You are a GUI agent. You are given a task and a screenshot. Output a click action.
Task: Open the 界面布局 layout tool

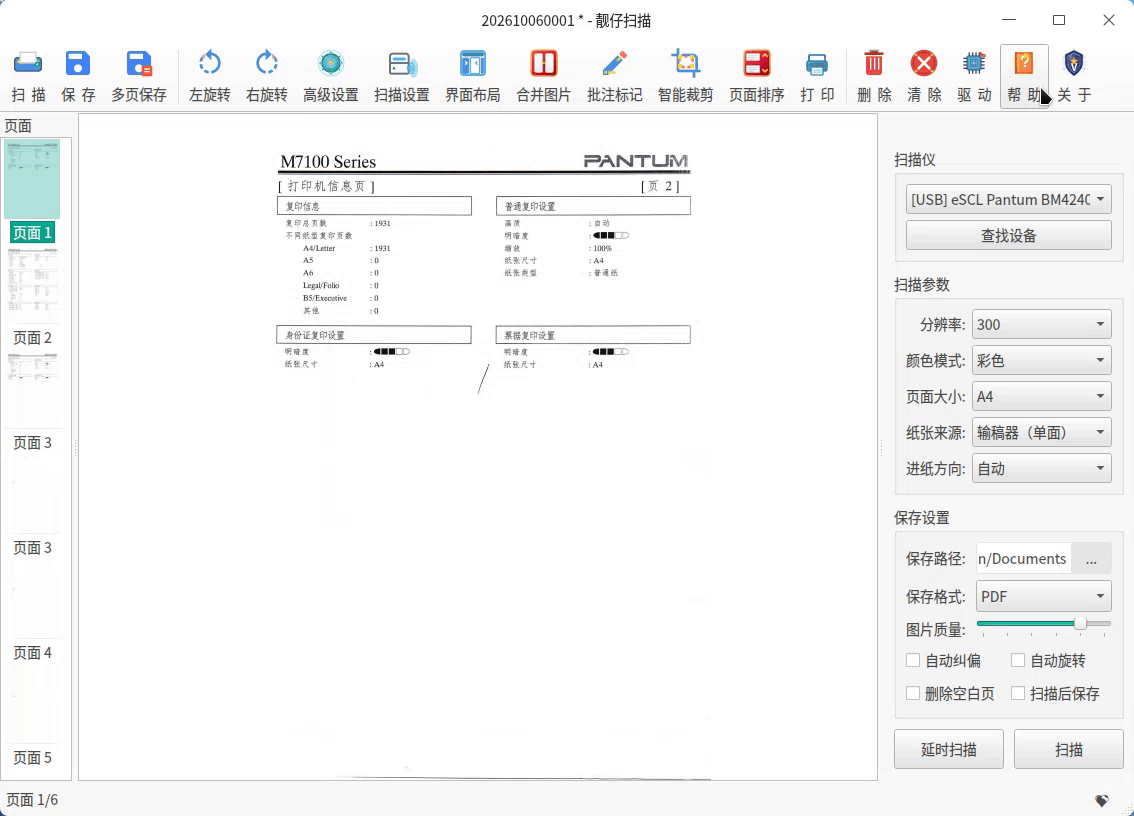473,76
